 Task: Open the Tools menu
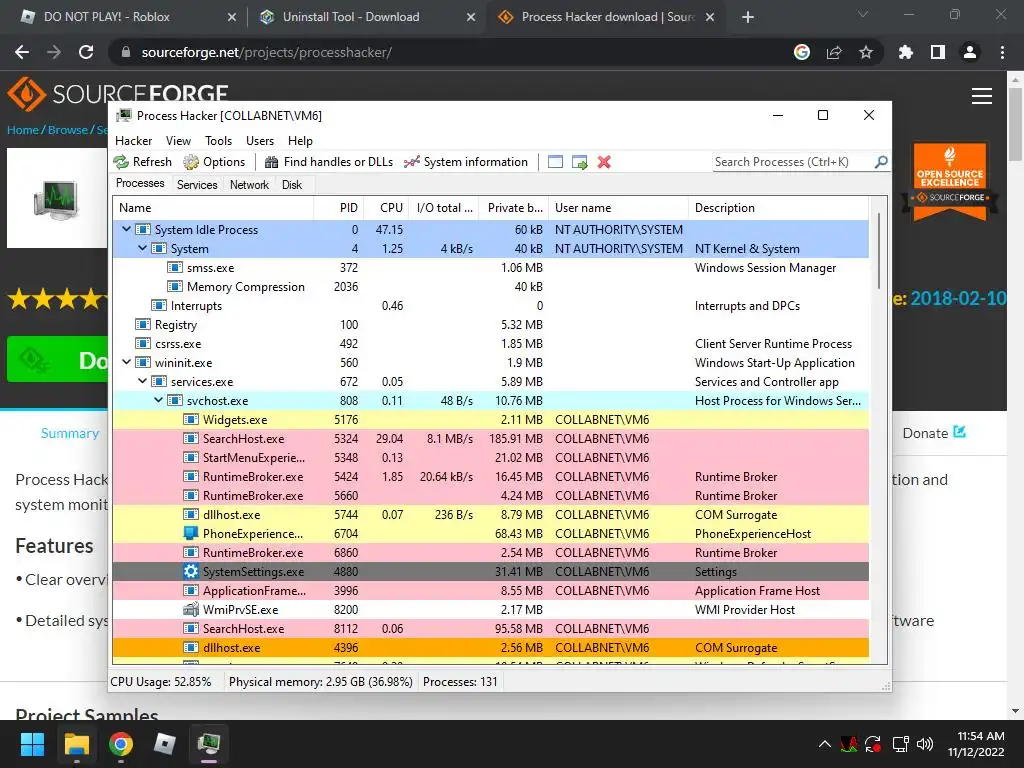[x=218, y=140]
